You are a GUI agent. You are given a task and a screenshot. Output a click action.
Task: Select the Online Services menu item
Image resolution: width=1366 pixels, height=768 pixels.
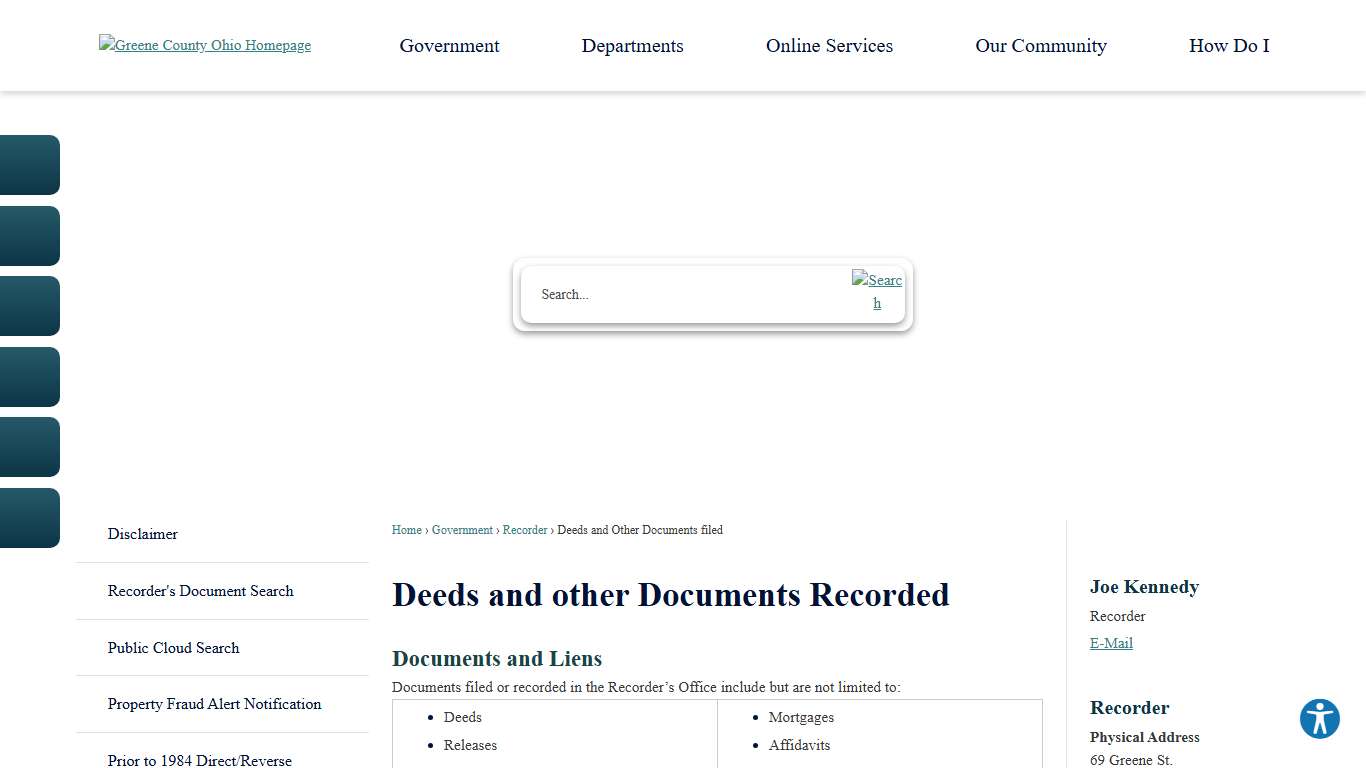tap(828, 45)
